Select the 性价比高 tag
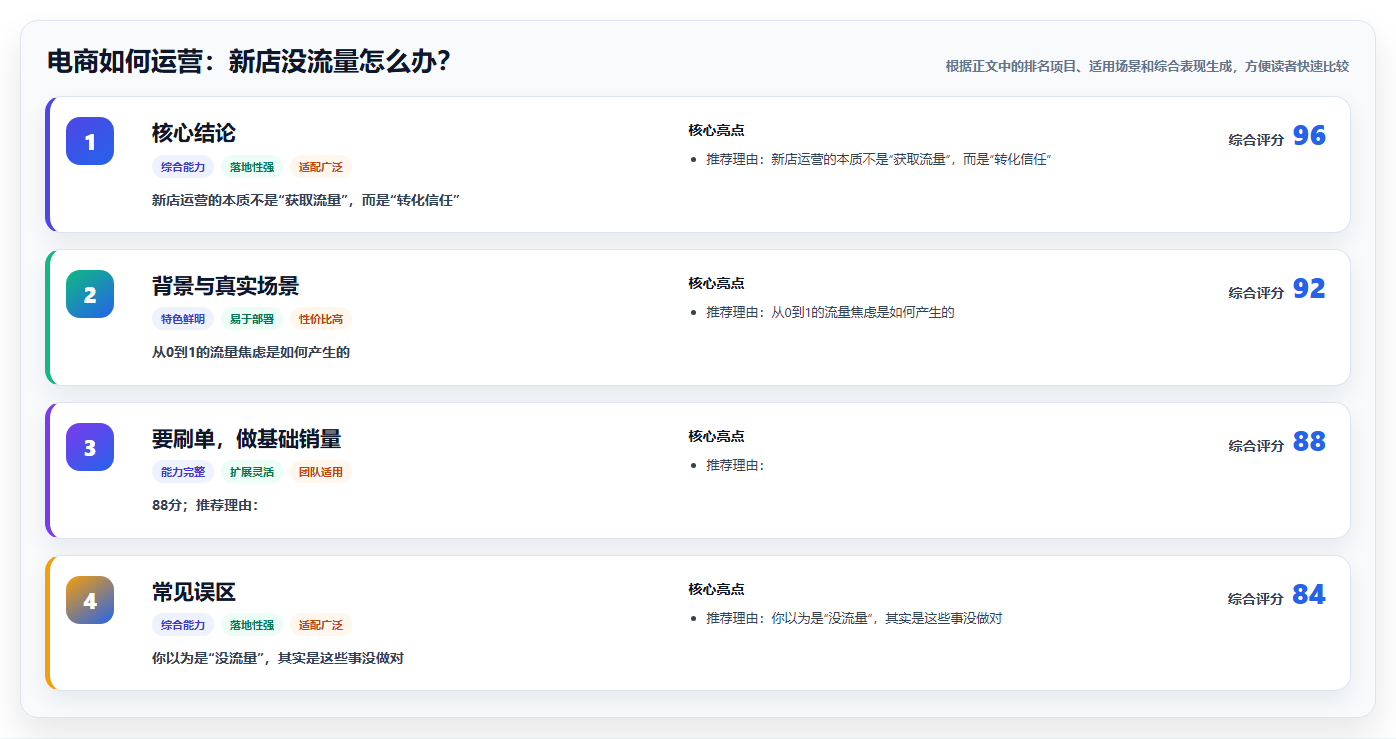The image size is (1396, 739). [x=321, y=320]
